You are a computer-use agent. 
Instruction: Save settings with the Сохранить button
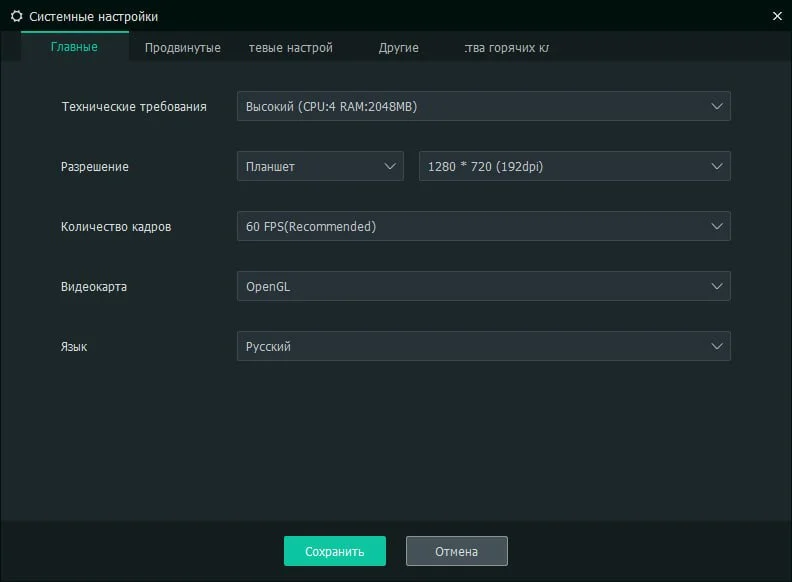click(x=335, y=551)
